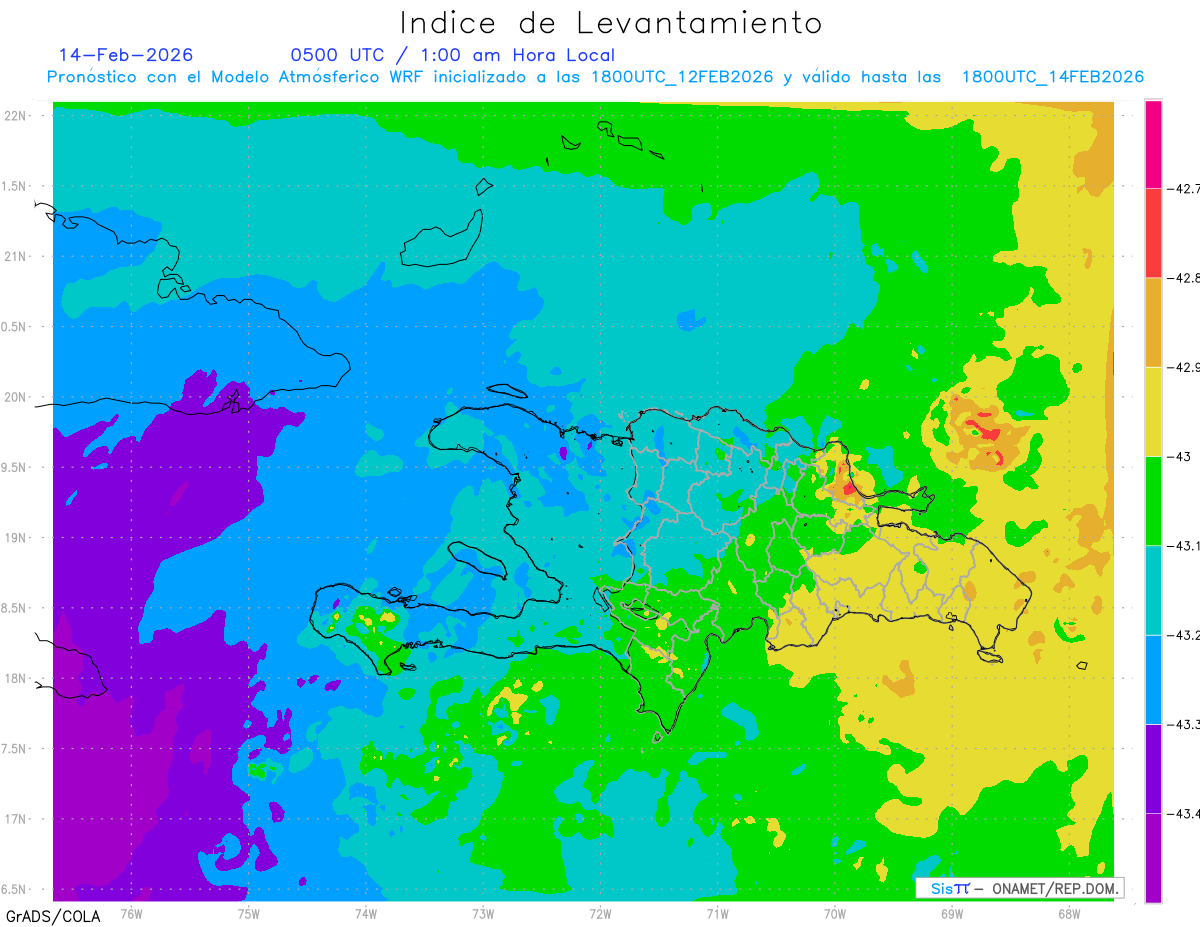This screenshot has width=1200, height=927.
Task: Click the '-43.2' legend value
Action: (x=1183, y=635)
